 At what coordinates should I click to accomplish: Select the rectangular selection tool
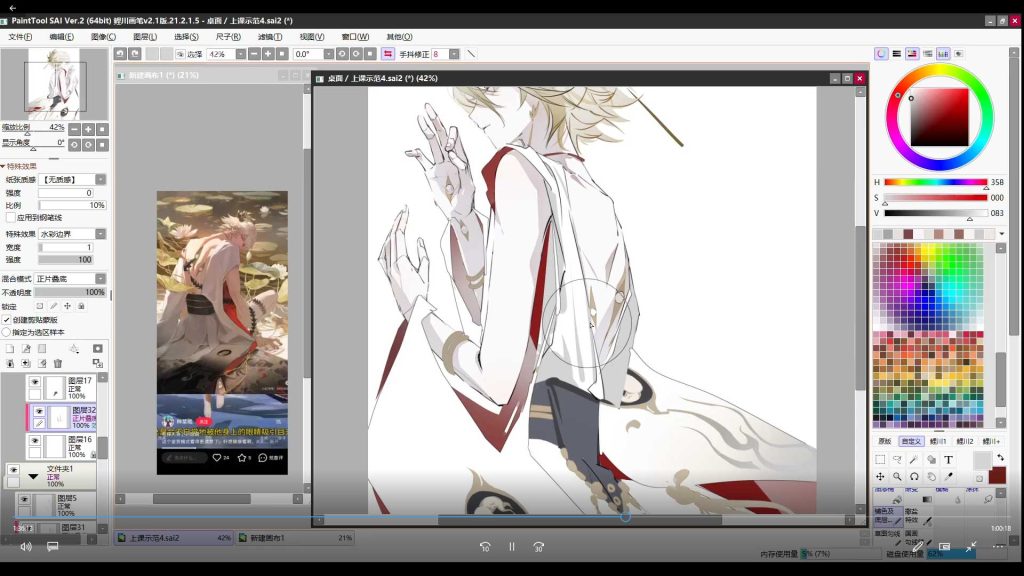click(880, 460)
